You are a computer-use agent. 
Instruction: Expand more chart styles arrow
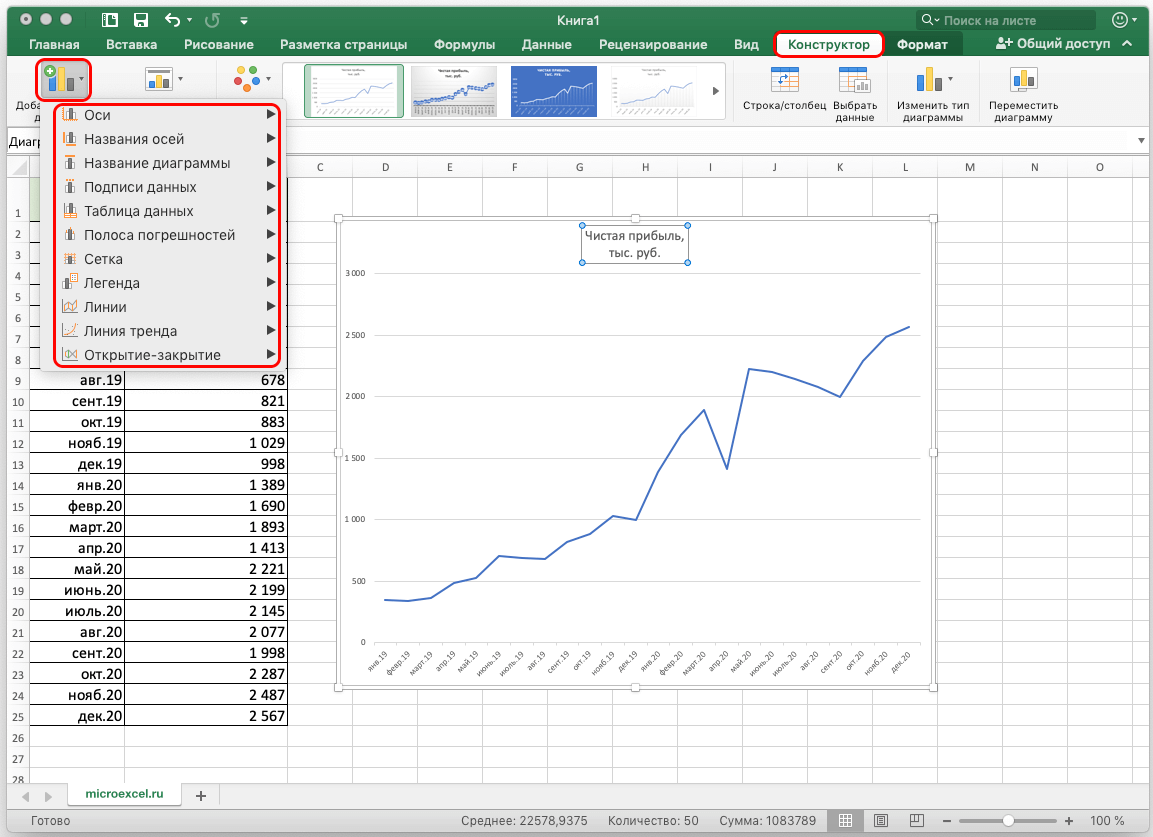click(x=715, y=91)
